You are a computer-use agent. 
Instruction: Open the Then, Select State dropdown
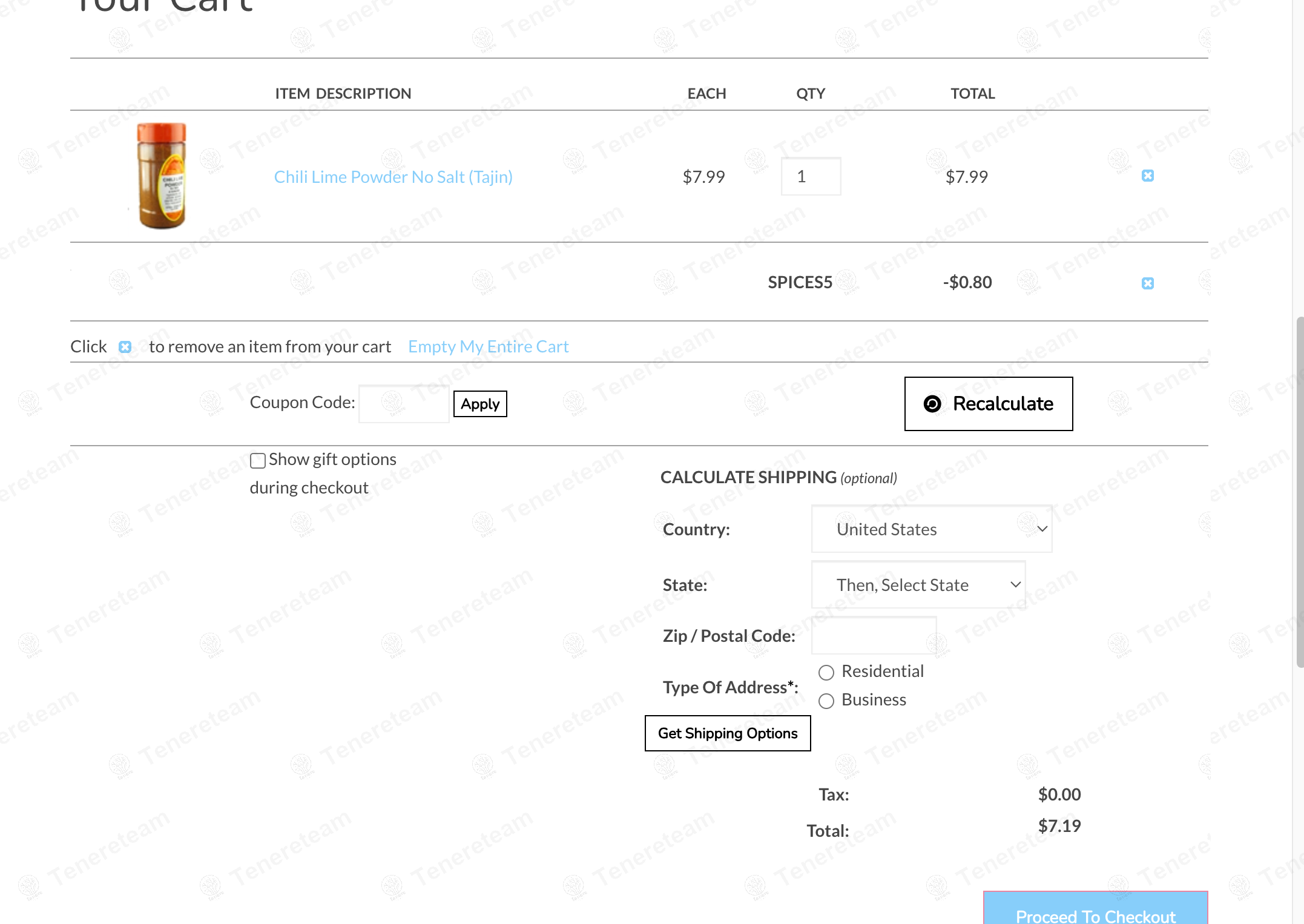tap(918, 584)
